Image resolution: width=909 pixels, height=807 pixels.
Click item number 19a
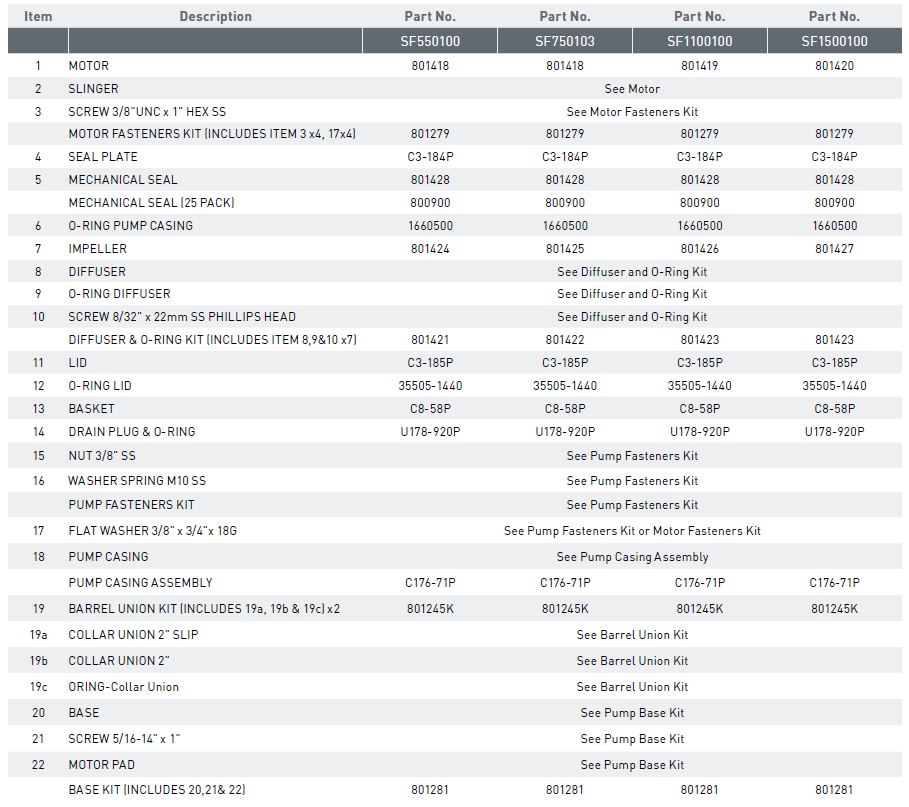[38, 635]
